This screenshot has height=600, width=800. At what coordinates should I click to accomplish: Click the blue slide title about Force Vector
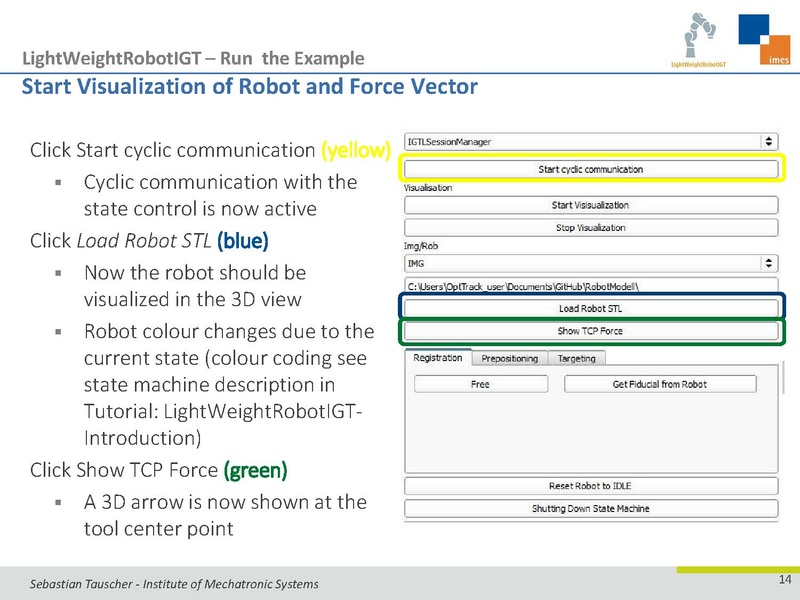249,86
